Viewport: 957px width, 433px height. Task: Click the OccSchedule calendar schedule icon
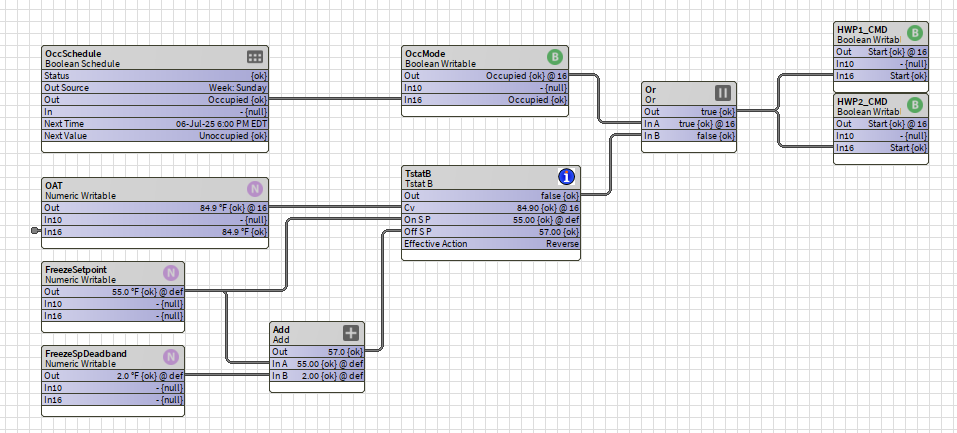254,58
